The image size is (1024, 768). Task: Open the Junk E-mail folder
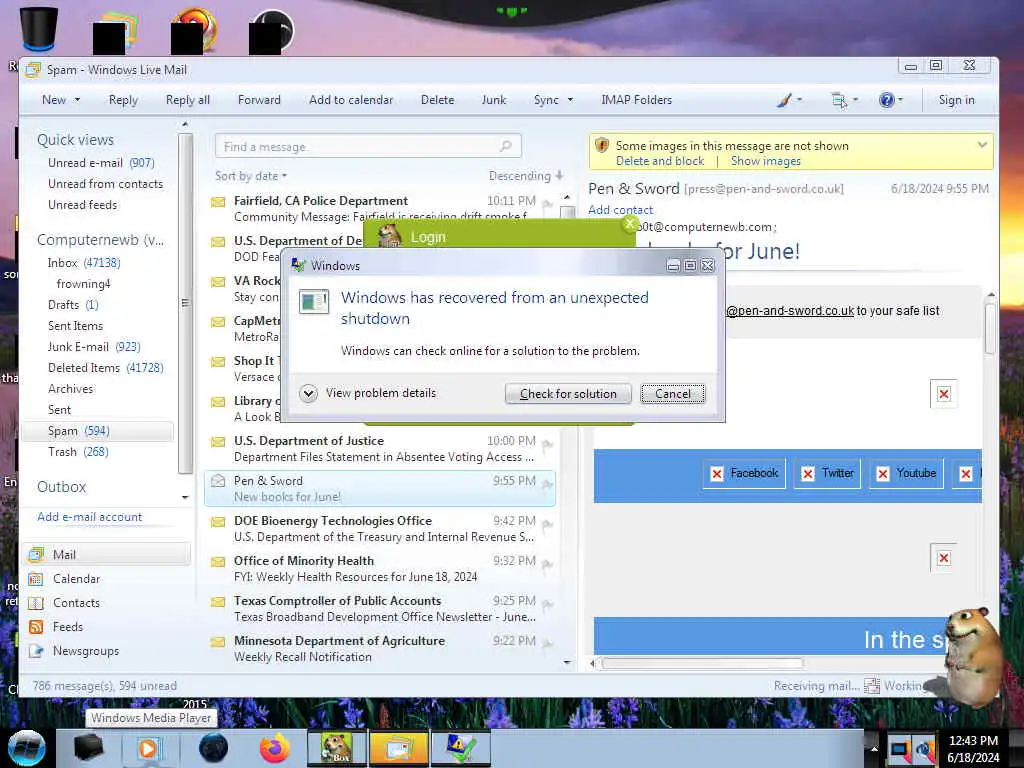tap(93, 346)
